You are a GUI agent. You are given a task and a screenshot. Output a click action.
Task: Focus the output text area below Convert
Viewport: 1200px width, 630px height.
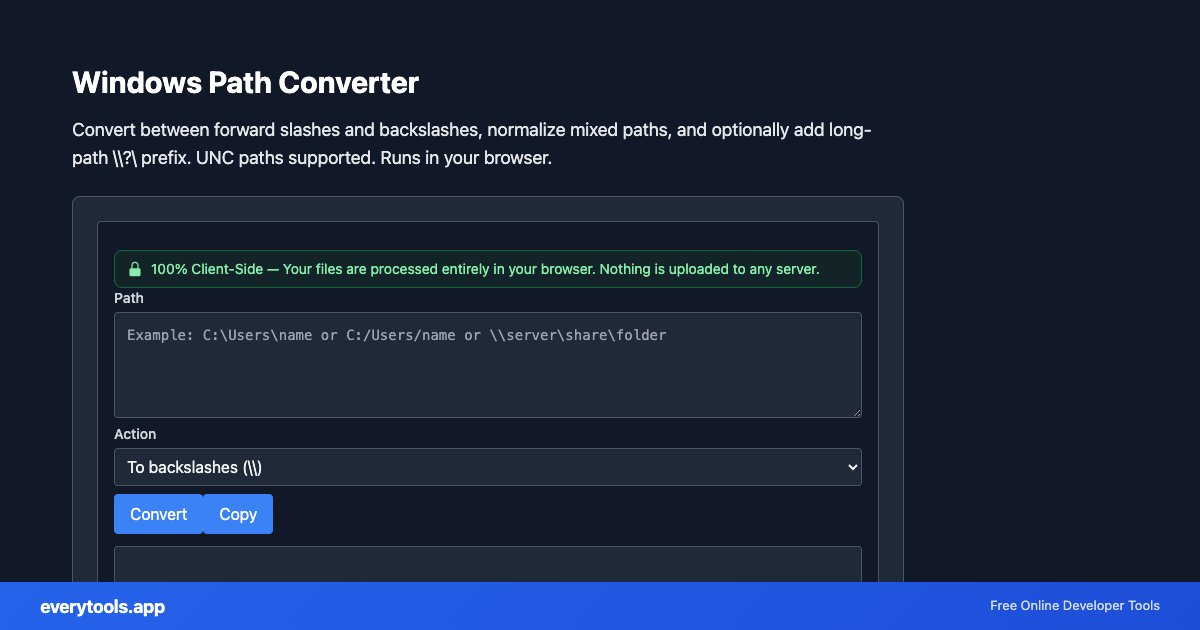tap(487, 562)
